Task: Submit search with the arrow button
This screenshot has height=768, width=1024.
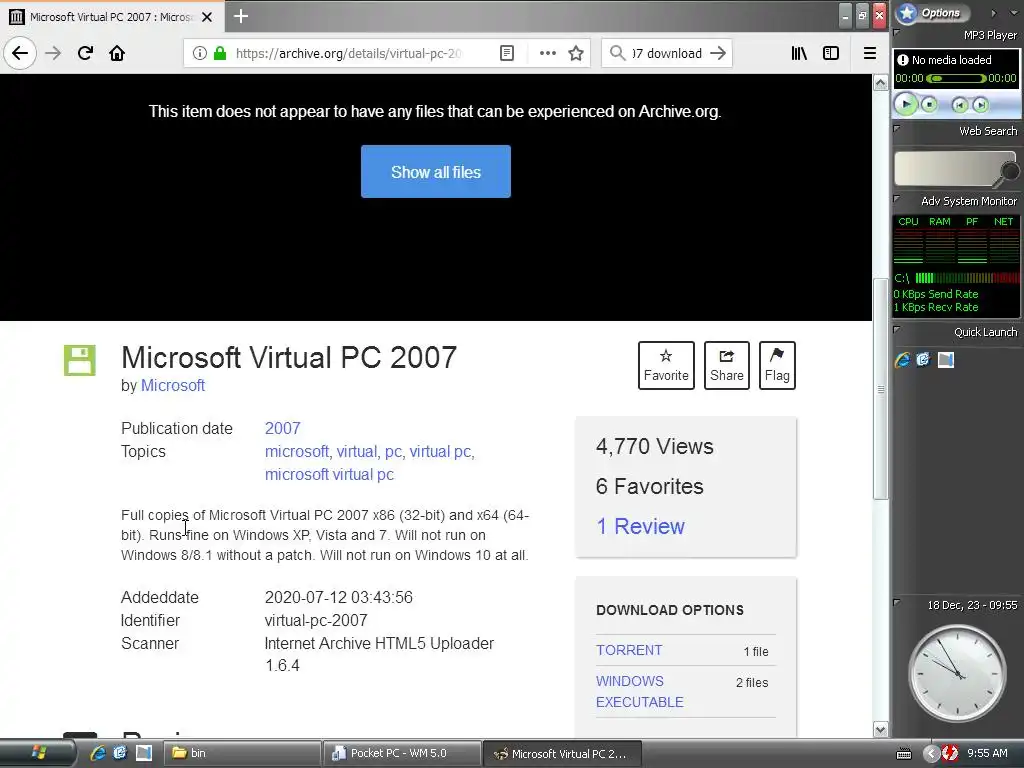Action: pyautogui.click(x=718, y=53)
